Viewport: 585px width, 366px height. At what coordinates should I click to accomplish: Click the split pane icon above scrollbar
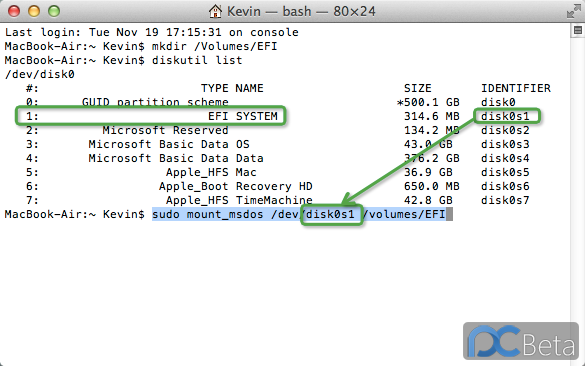click(x=578, y=31)
